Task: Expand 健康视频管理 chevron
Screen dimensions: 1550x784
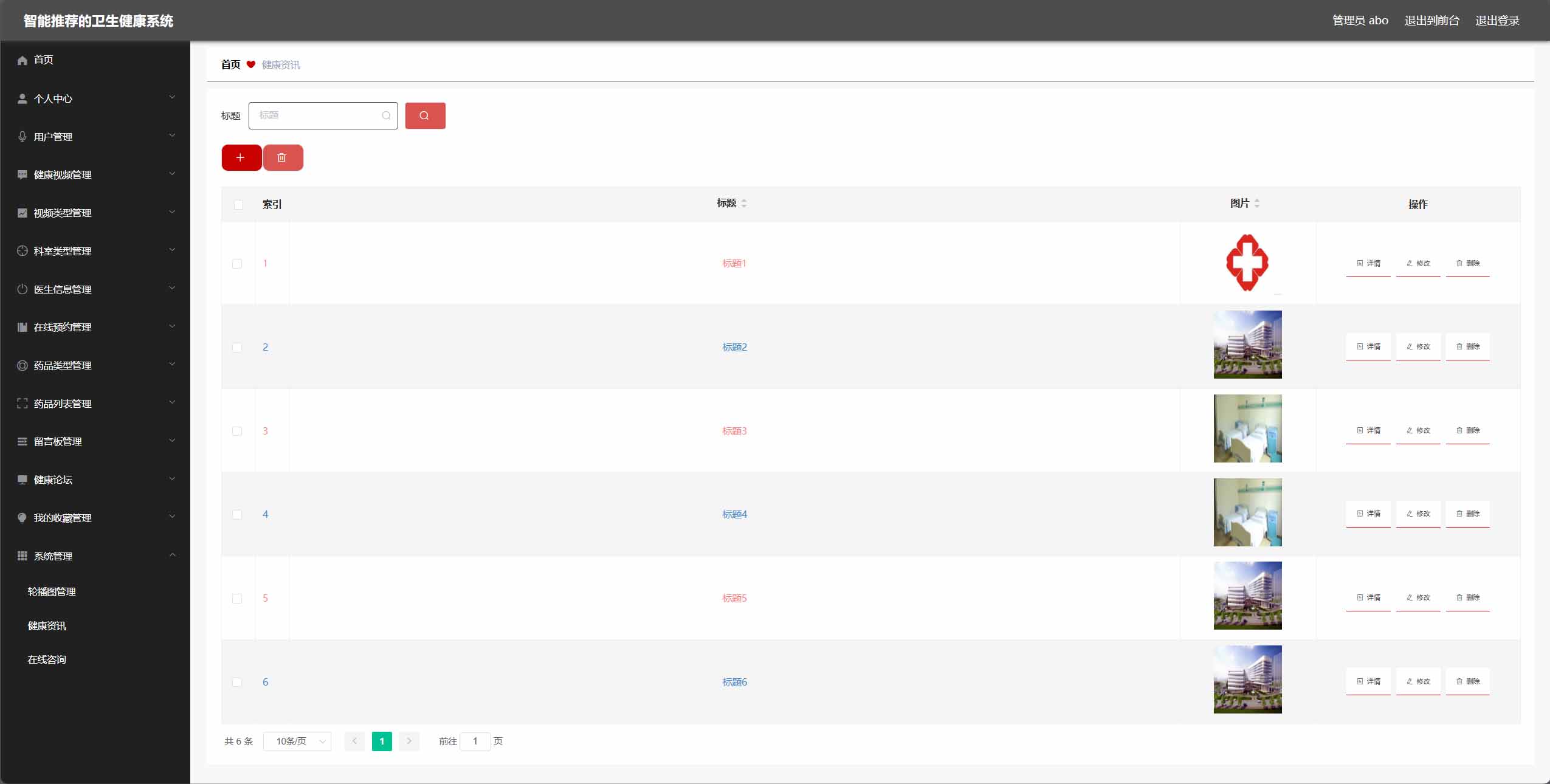Action: (x=172, y=174)
